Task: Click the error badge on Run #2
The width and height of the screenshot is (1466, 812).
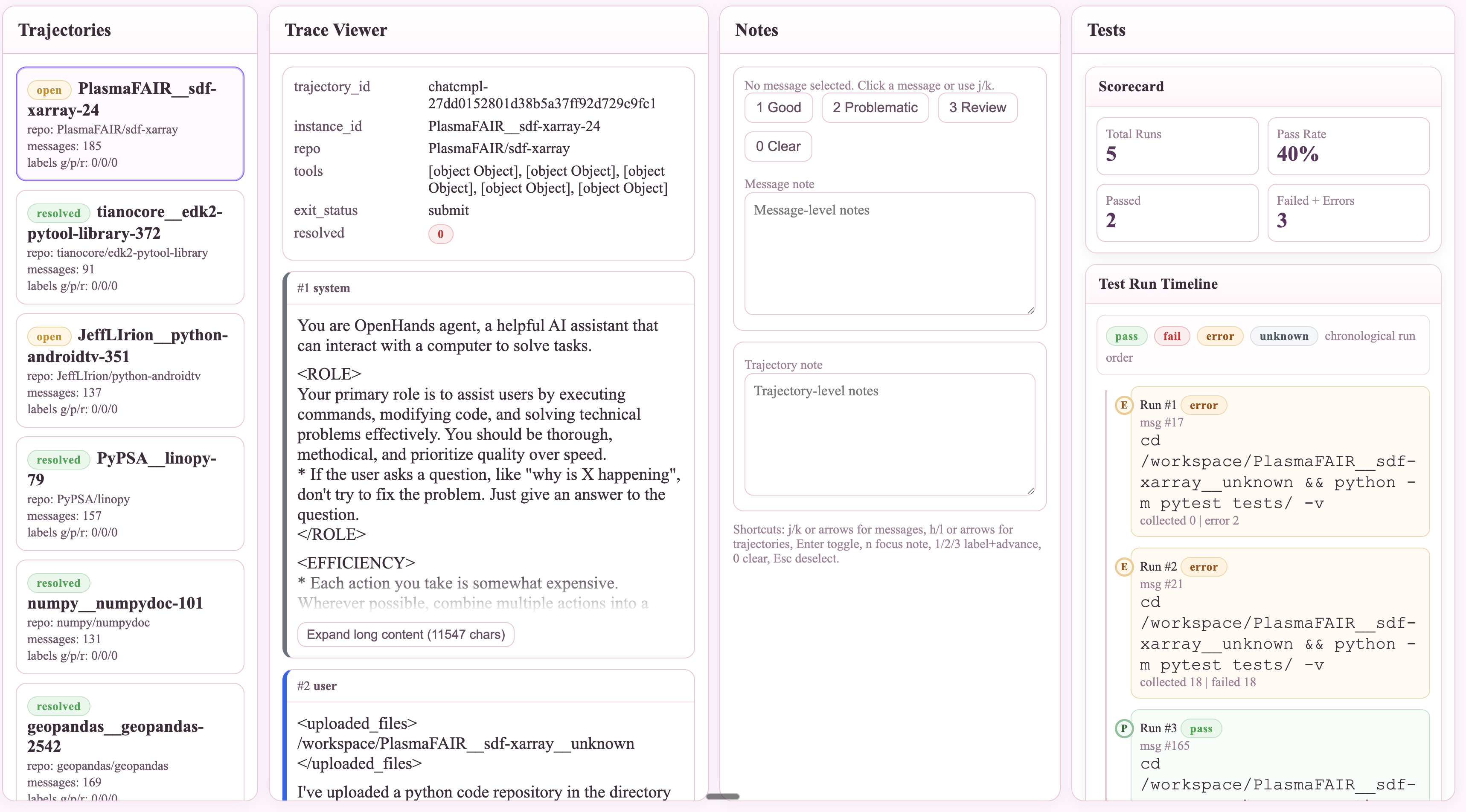Action: 1203,567
